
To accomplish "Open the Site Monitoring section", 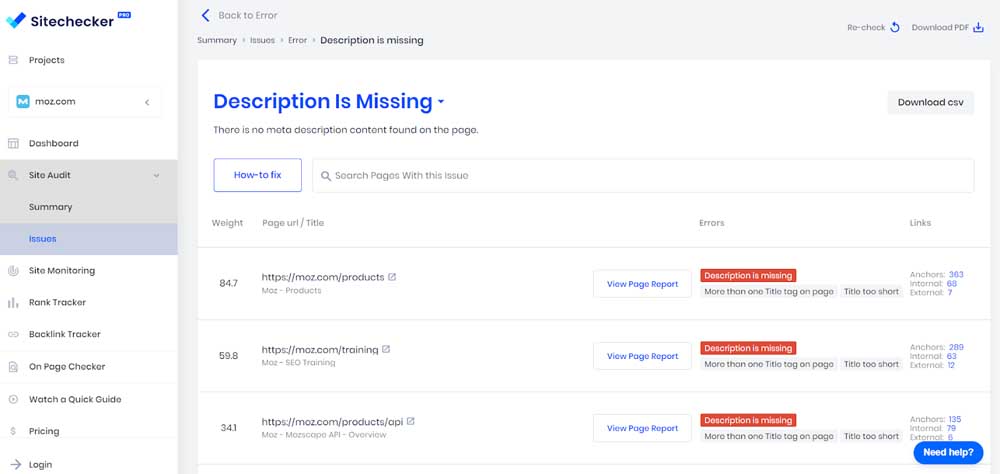I will coord(62,270).
